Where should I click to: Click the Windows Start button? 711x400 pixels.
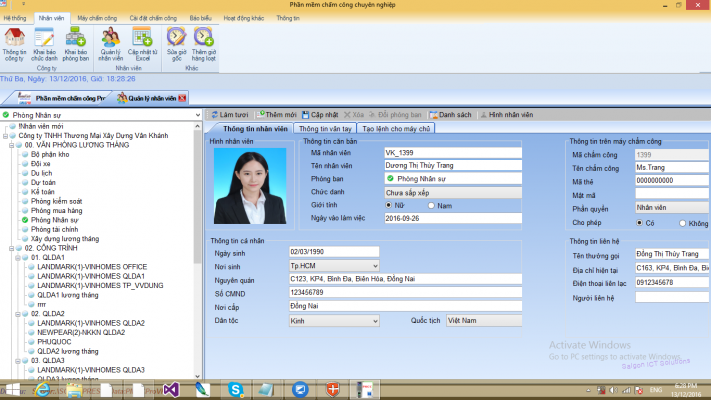13,390
